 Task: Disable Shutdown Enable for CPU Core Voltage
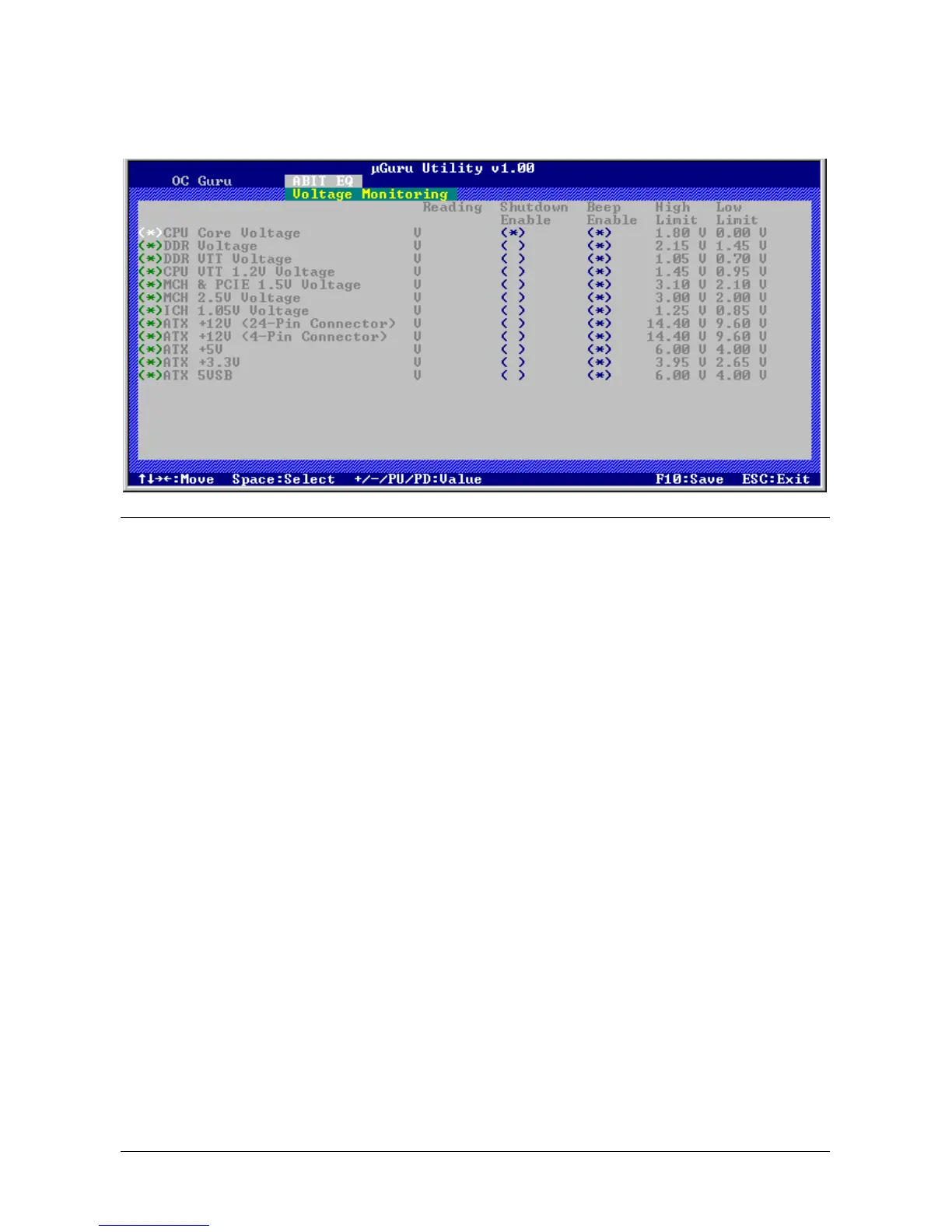pos(513,233)
